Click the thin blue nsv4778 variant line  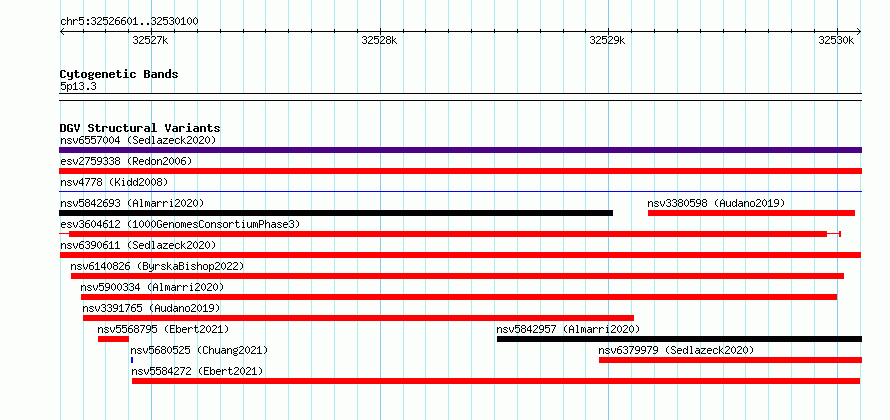click(460, 192)
